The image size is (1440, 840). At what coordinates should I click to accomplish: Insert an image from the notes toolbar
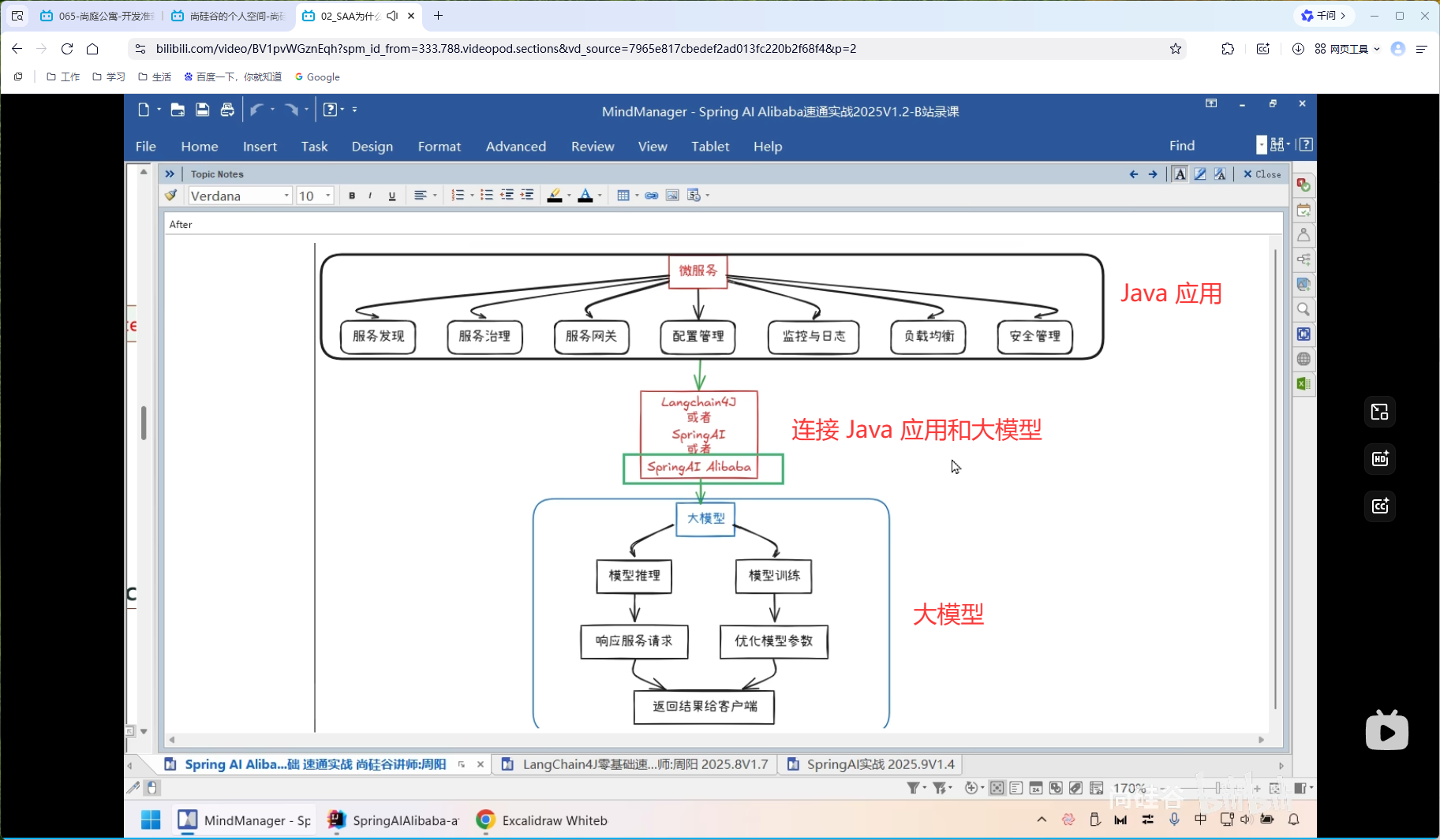click(672, 195)
